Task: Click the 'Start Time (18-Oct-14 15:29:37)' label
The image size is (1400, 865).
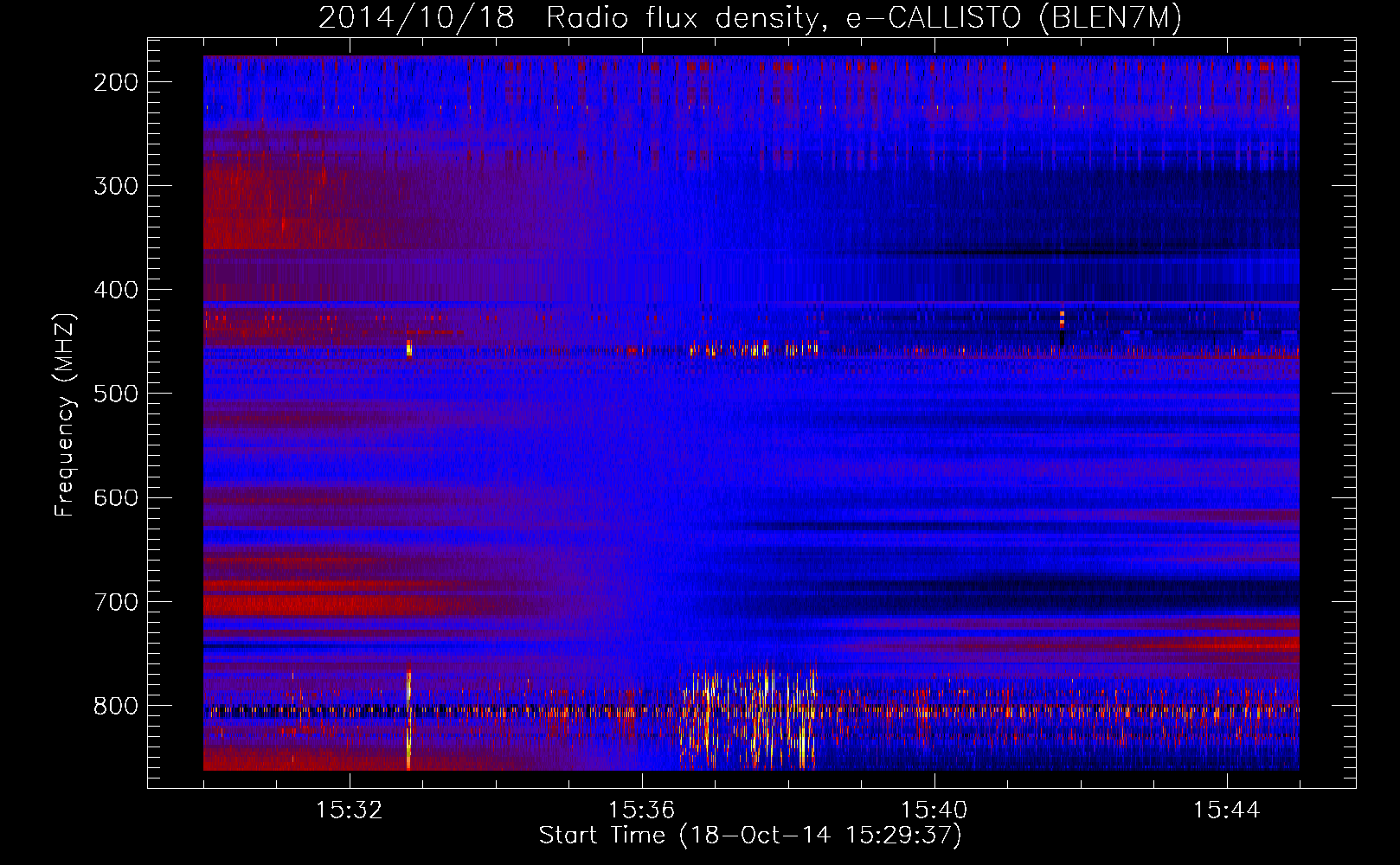Action: [750, 836]
